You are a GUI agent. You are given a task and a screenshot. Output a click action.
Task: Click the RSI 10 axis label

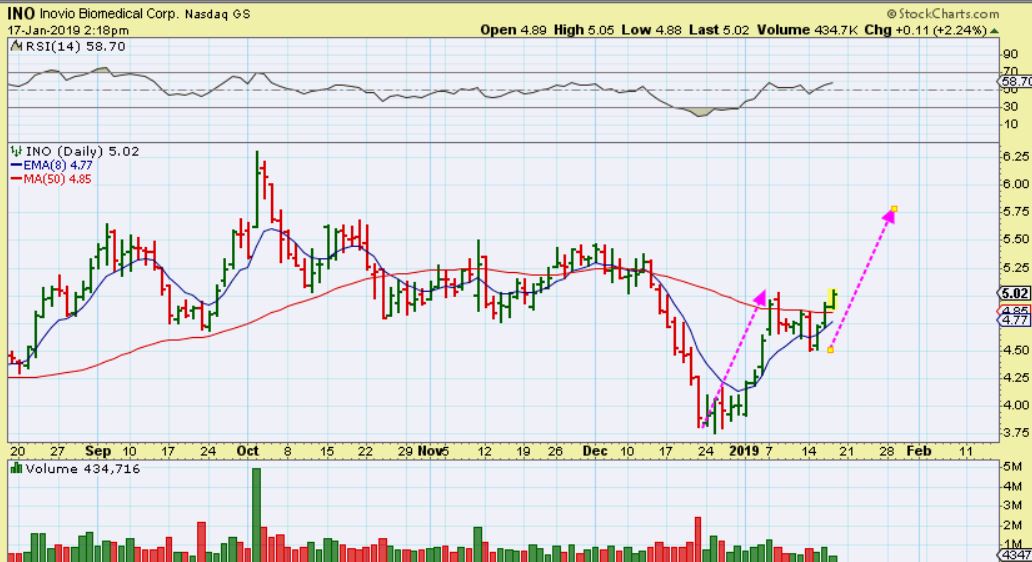(1010, 124)
